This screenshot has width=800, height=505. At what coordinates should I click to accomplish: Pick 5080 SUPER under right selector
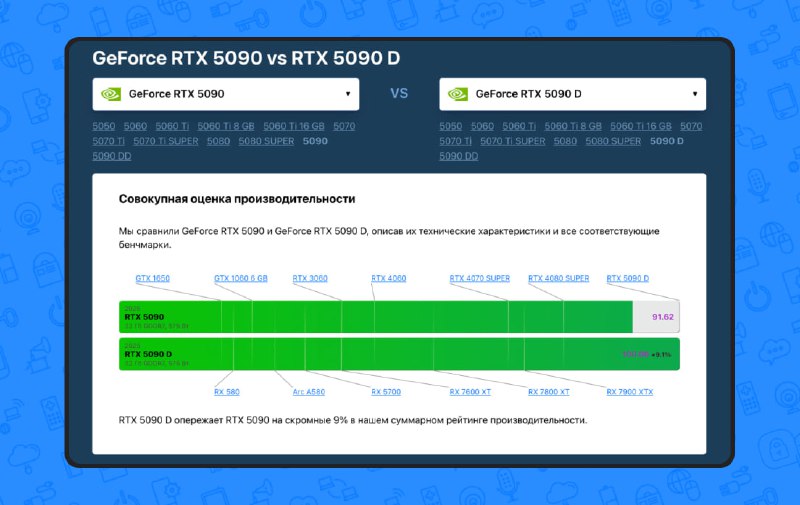pos(613,141)
